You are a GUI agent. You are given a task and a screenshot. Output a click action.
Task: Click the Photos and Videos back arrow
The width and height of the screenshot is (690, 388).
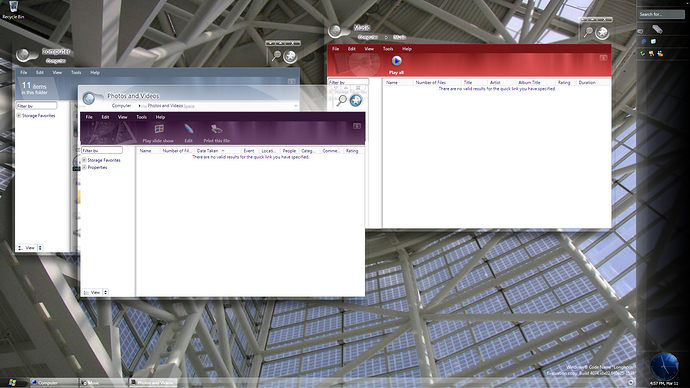[89, 99]
